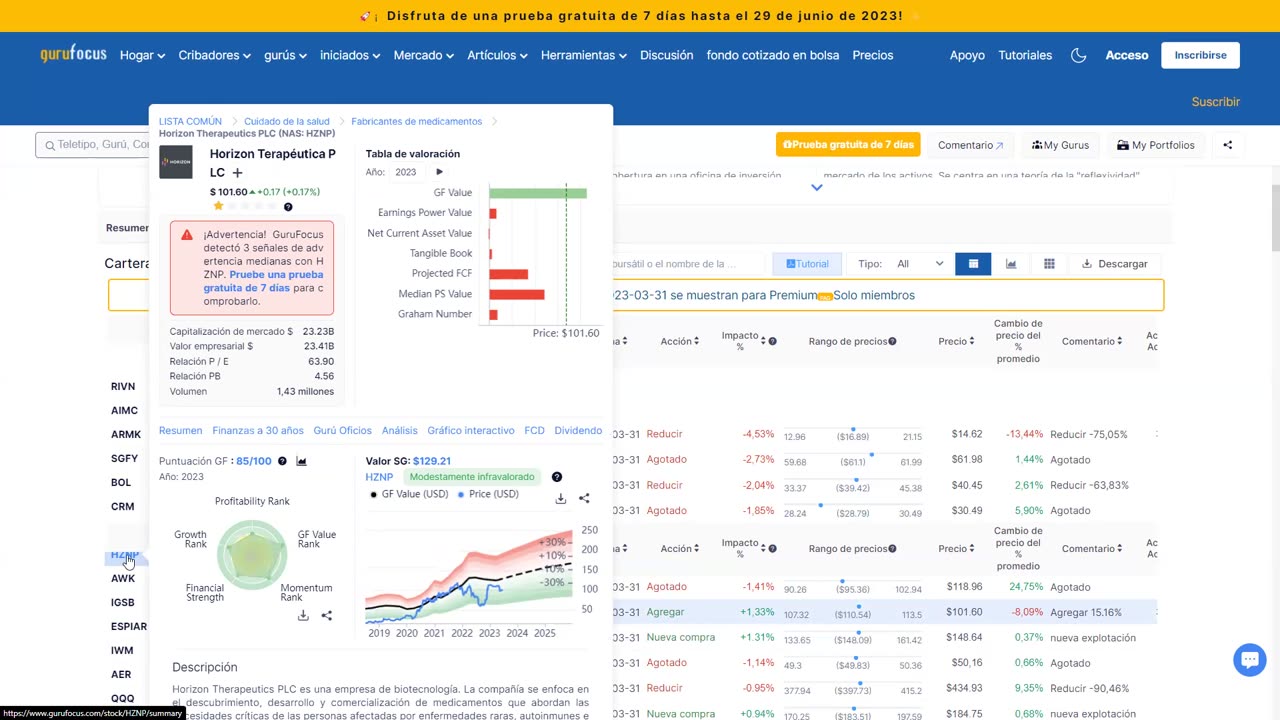Sort by Acción column in the top header

[x=681, y=341]
